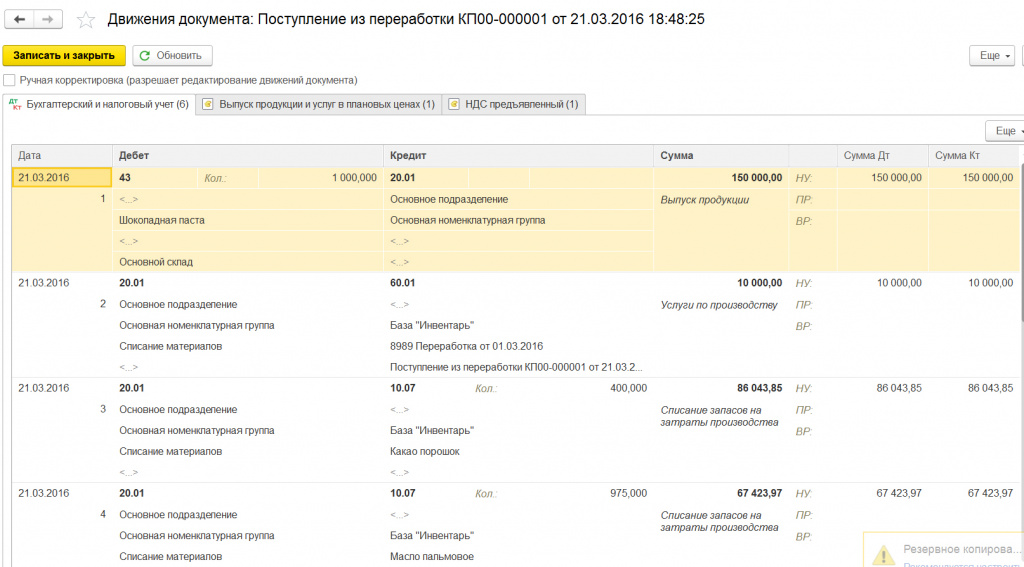
Task: Click the register icon on НДС предъявленный tab
Action: point(454,104)
